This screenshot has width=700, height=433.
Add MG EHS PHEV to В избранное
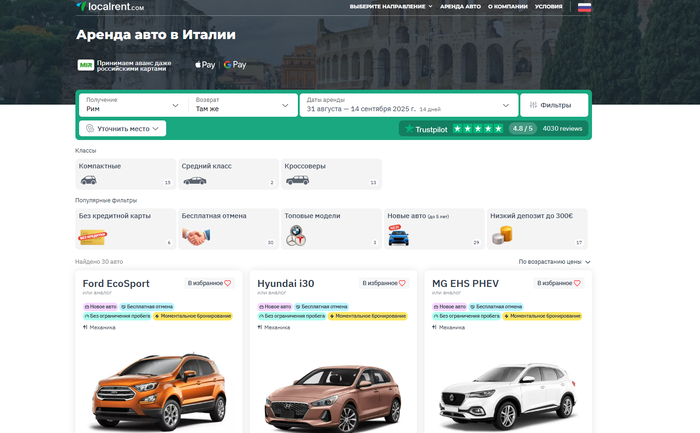tap(558, 283)
